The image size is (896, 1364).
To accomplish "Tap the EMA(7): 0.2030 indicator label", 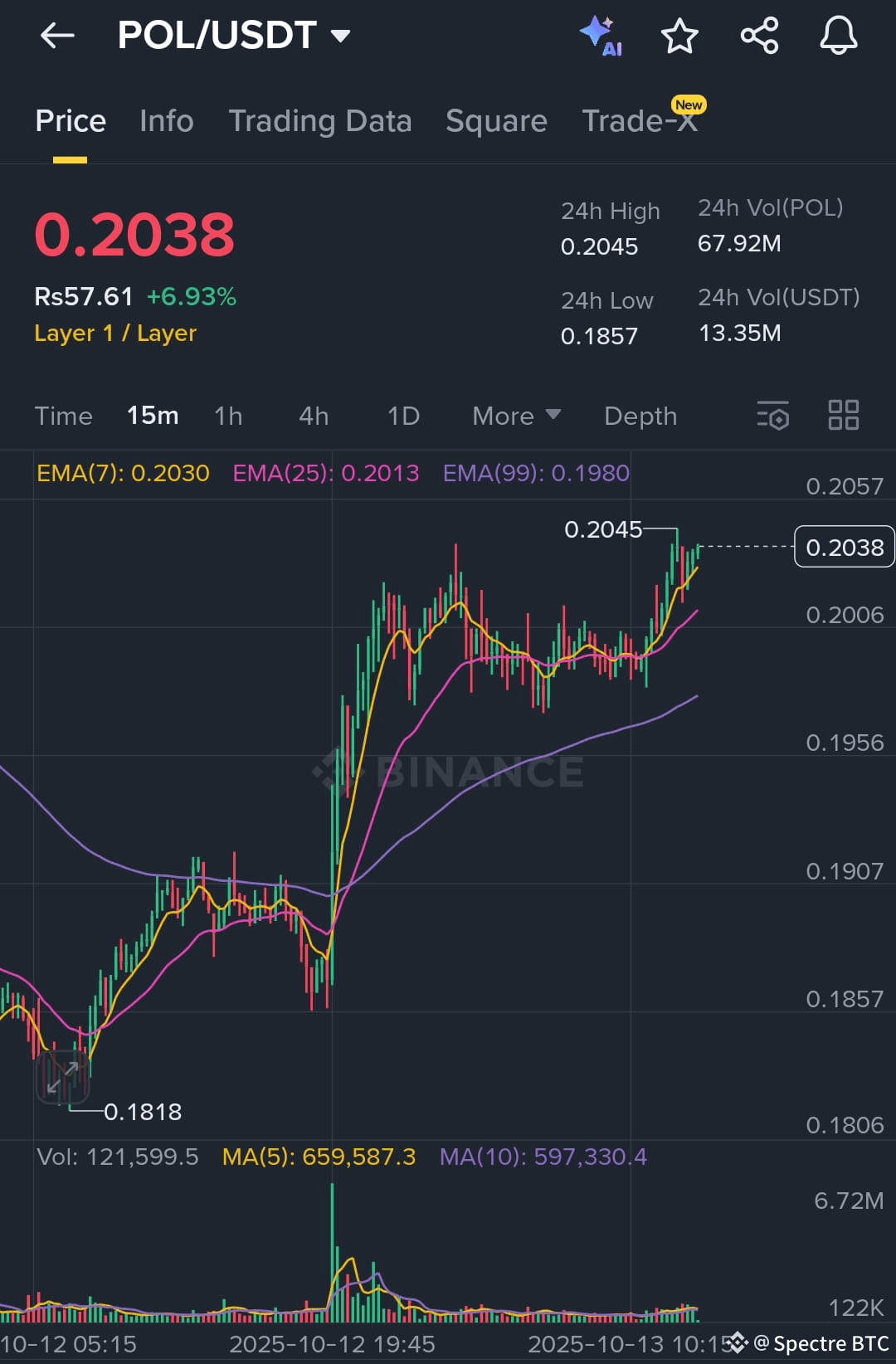I will point(123,473).
